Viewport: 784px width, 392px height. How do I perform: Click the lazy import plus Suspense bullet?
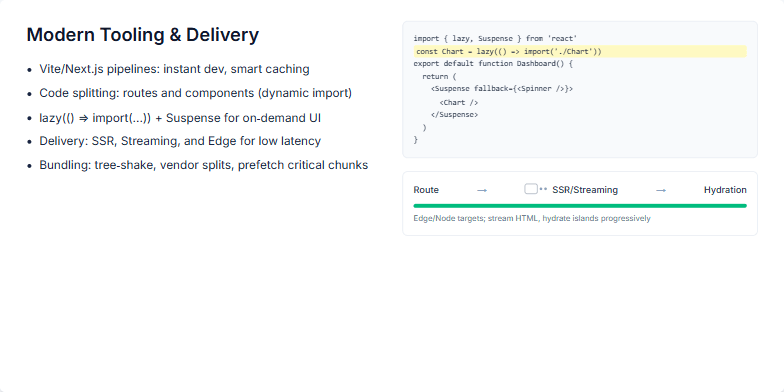(x=180, y=118)
